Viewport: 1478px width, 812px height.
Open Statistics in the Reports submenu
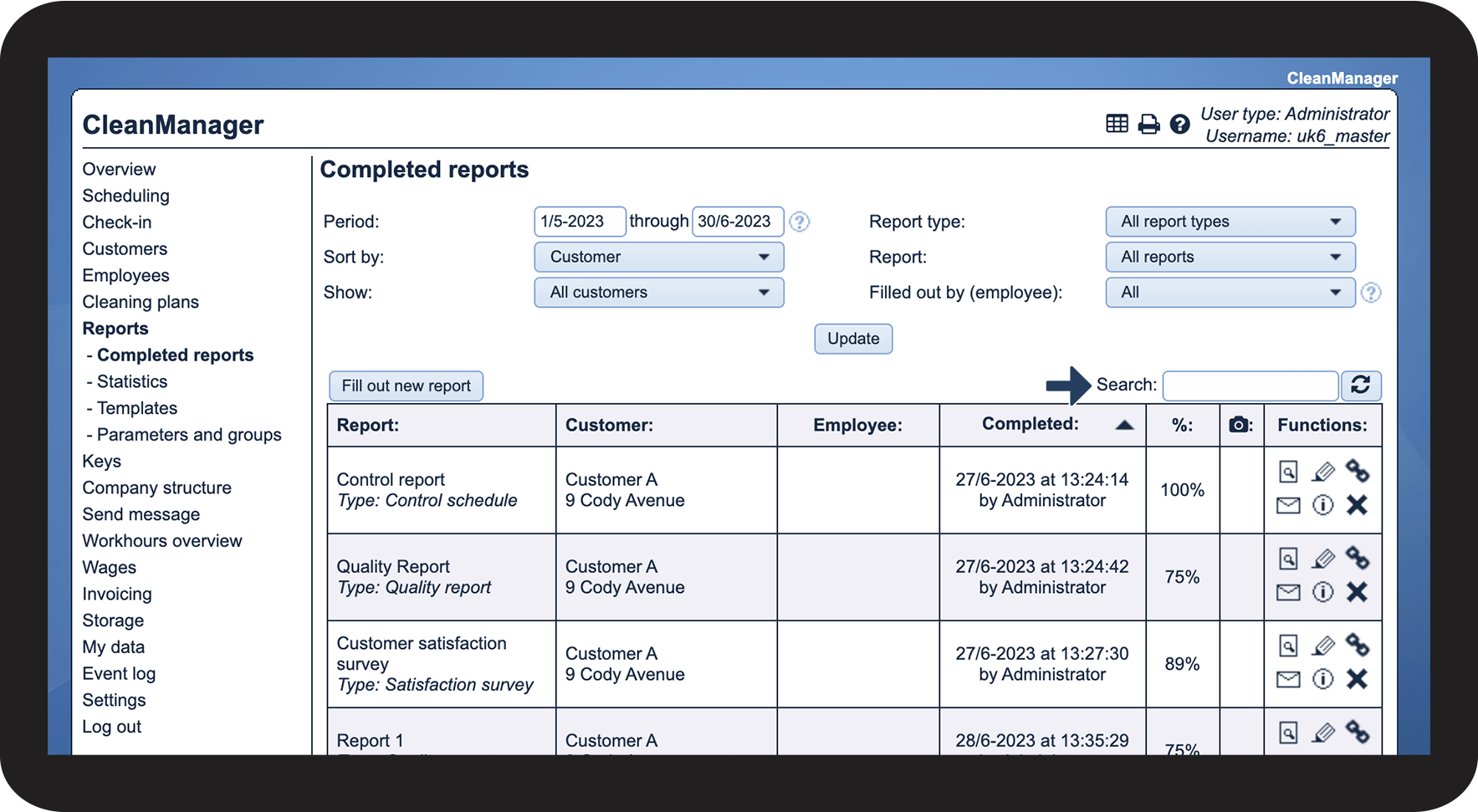132,381
